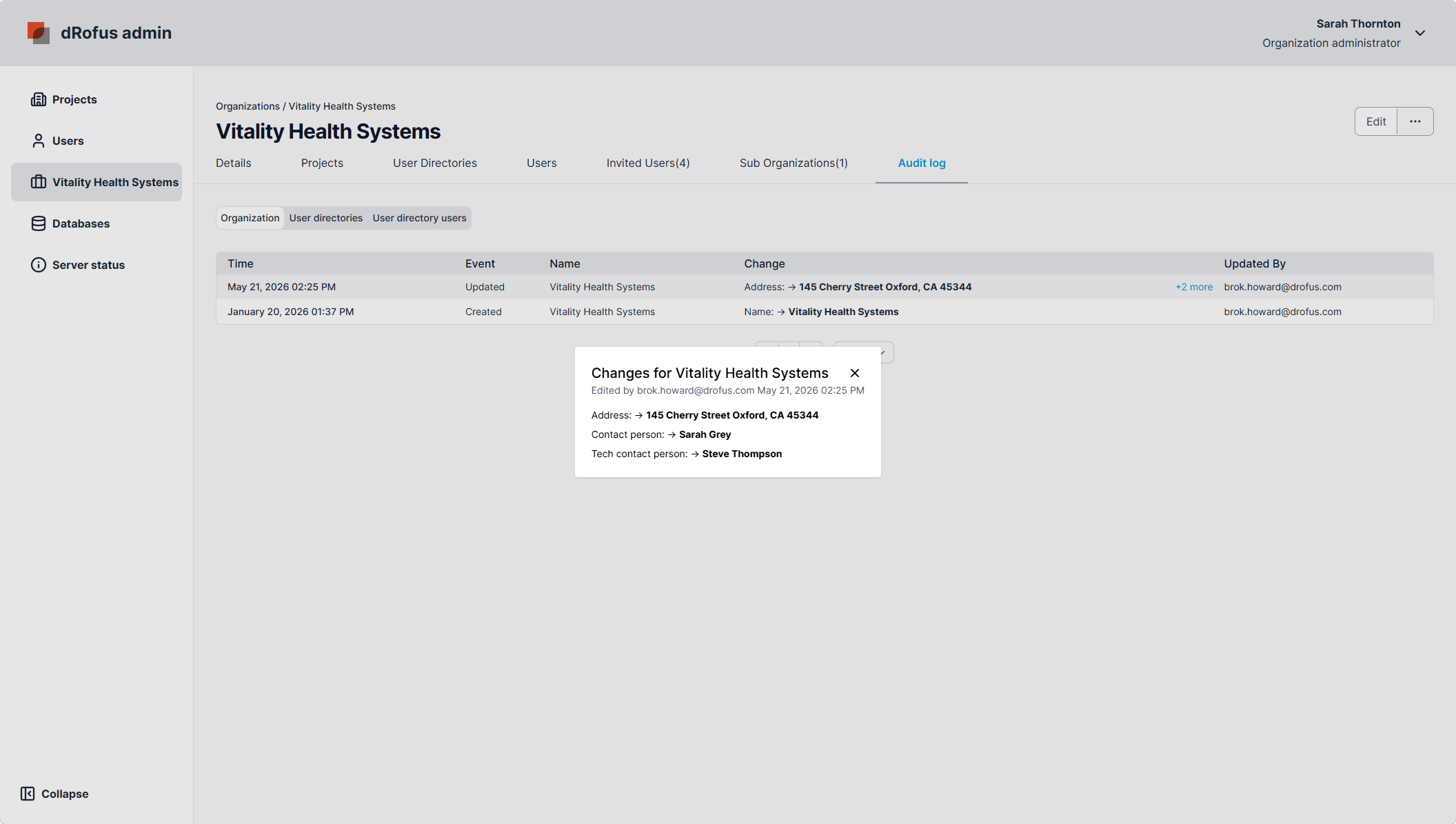The height and width of the screenshot is (824, 1456).
Task: Click the Edit button
Action: click(1376, 121)
